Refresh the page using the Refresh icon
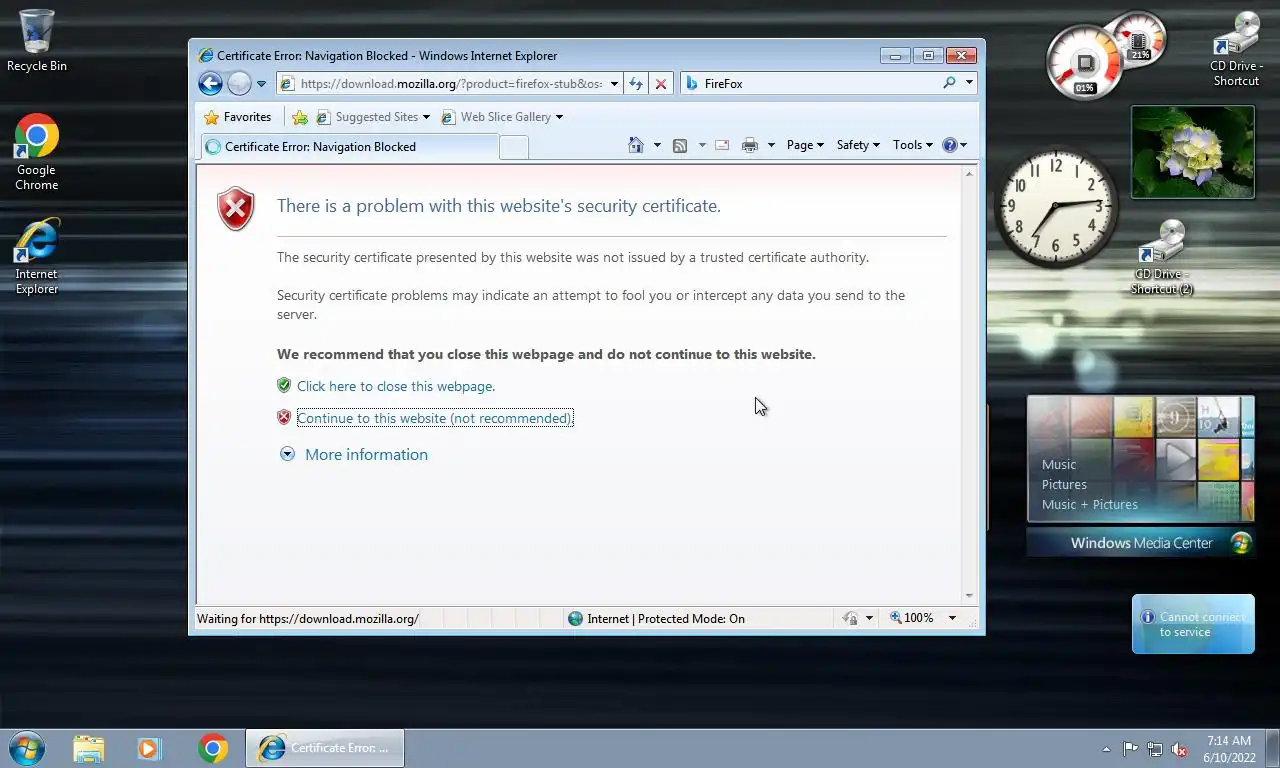The width and height of the screenshot is (1280, 768). click(636, 84)
